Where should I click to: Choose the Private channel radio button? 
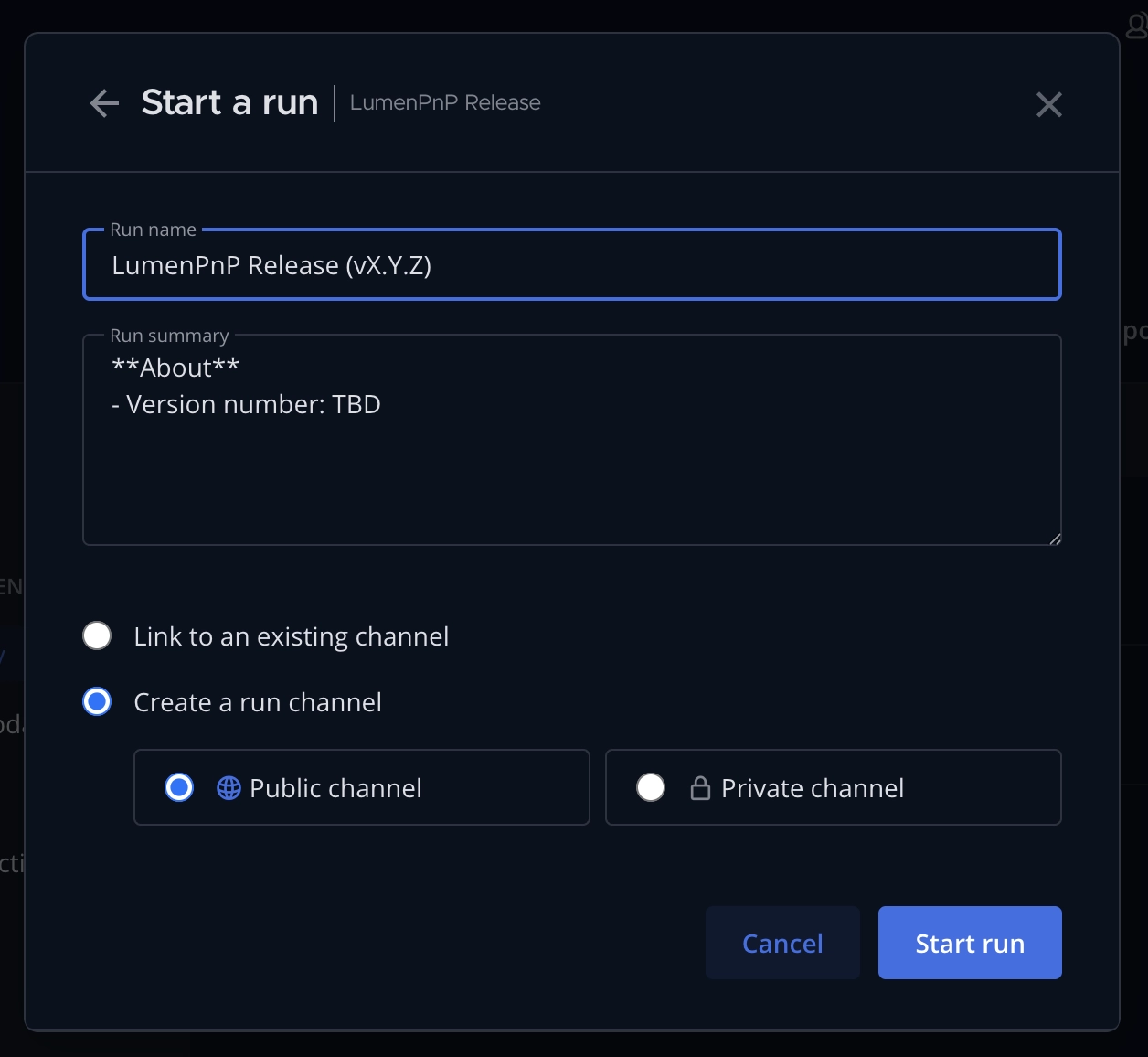pyautogui.click(x=651, y=787)
